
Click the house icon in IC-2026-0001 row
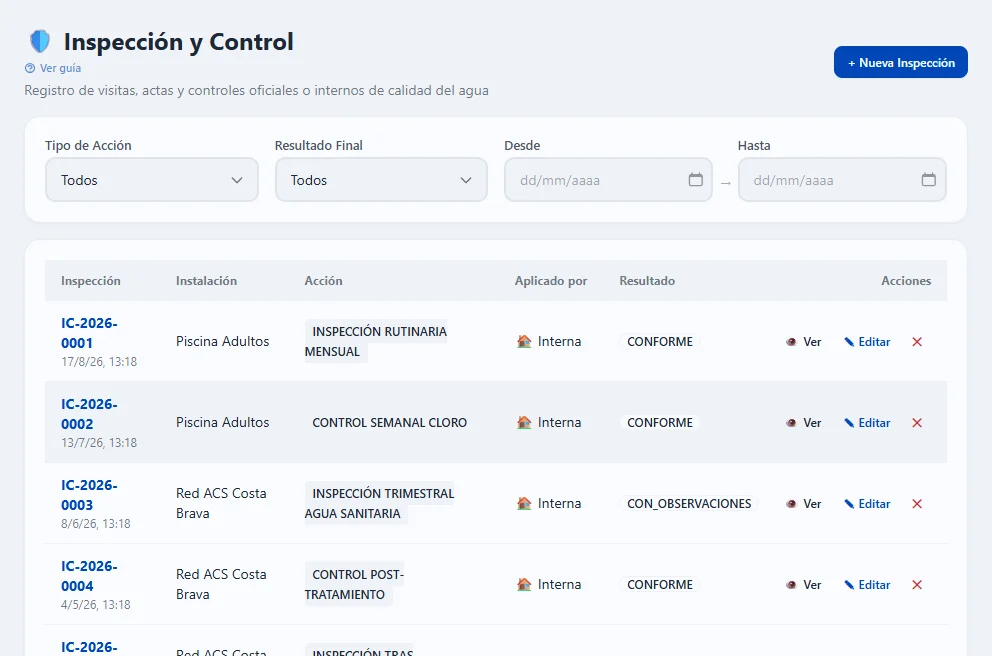524,342
